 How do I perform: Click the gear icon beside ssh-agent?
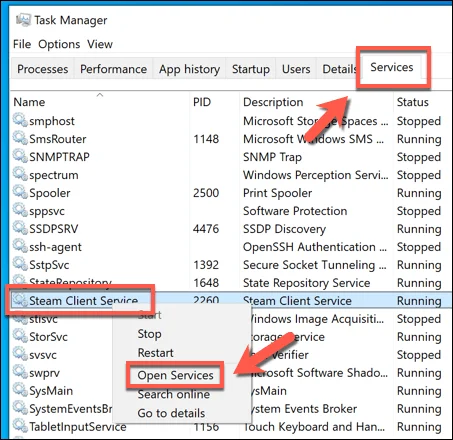point(20,246)
